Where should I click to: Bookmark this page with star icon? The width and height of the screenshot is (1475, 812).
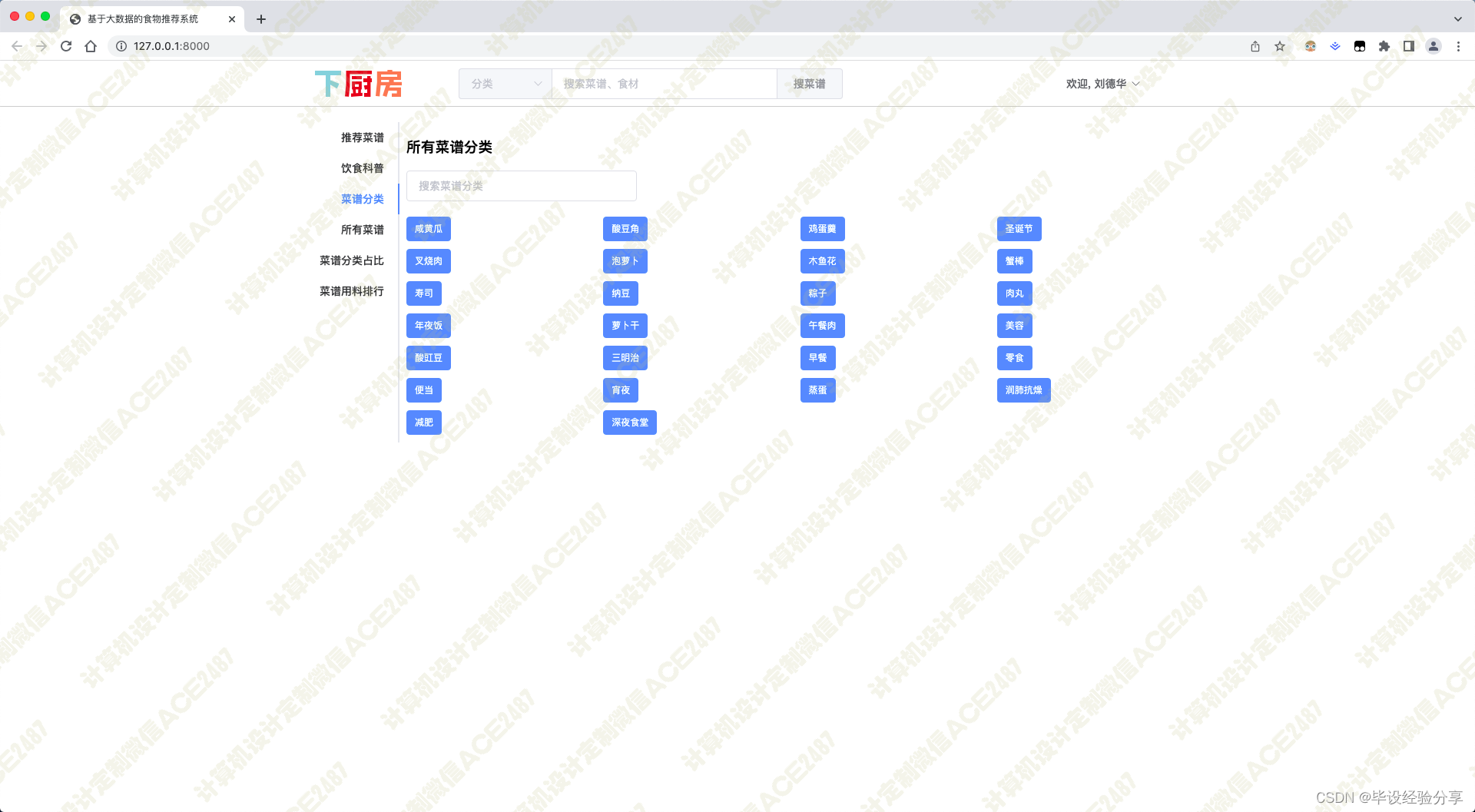[1280, 46]
